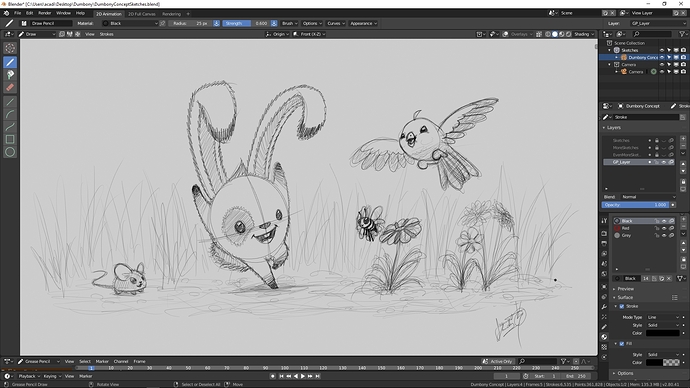Open the Shading options dropdown
The image size is (690, 388).
click(584, 34)
